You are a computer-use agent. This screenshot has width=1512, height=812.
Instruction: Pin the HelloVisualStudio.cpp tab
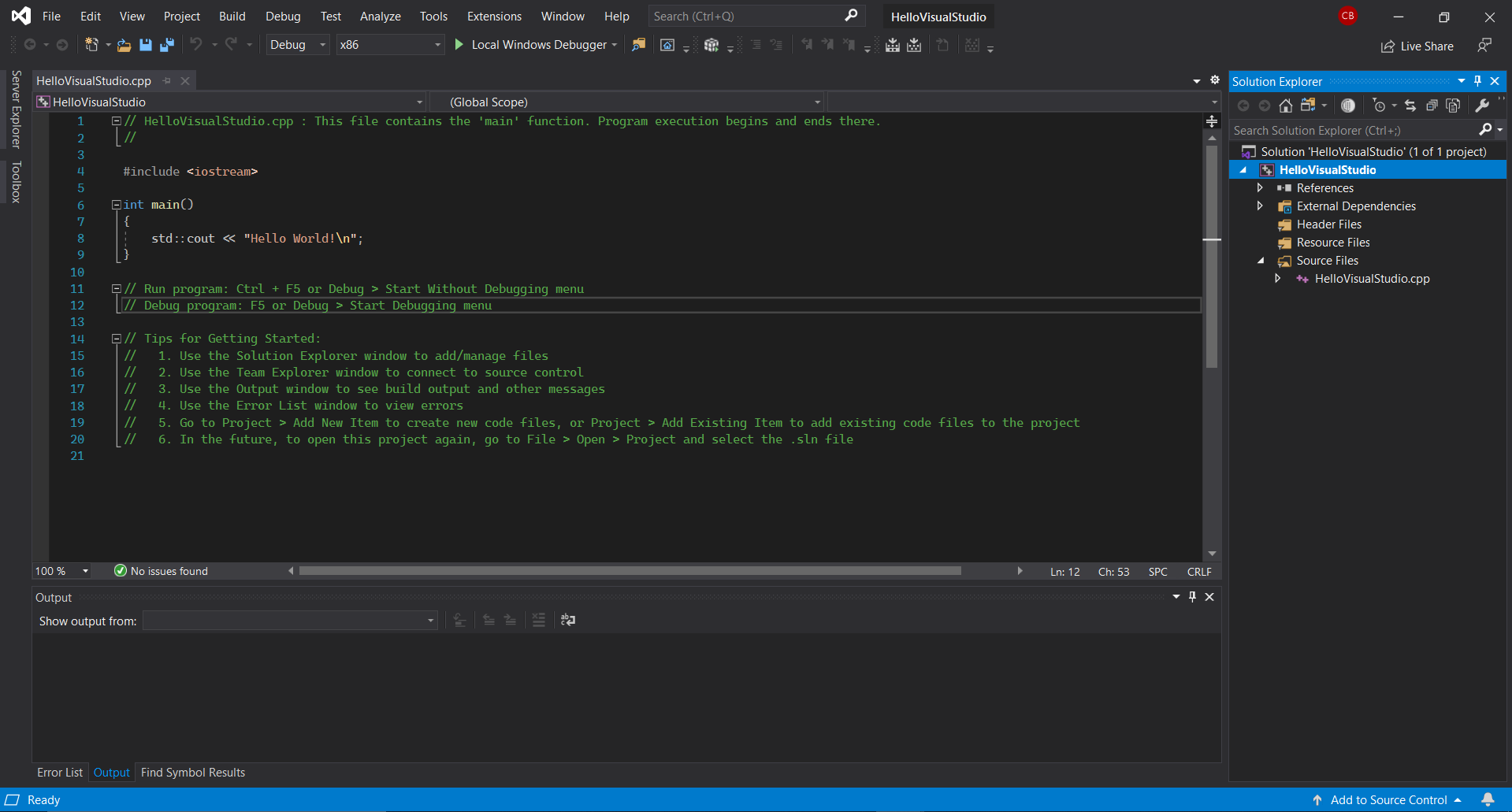pyautogui.click(x=166, y=81)
